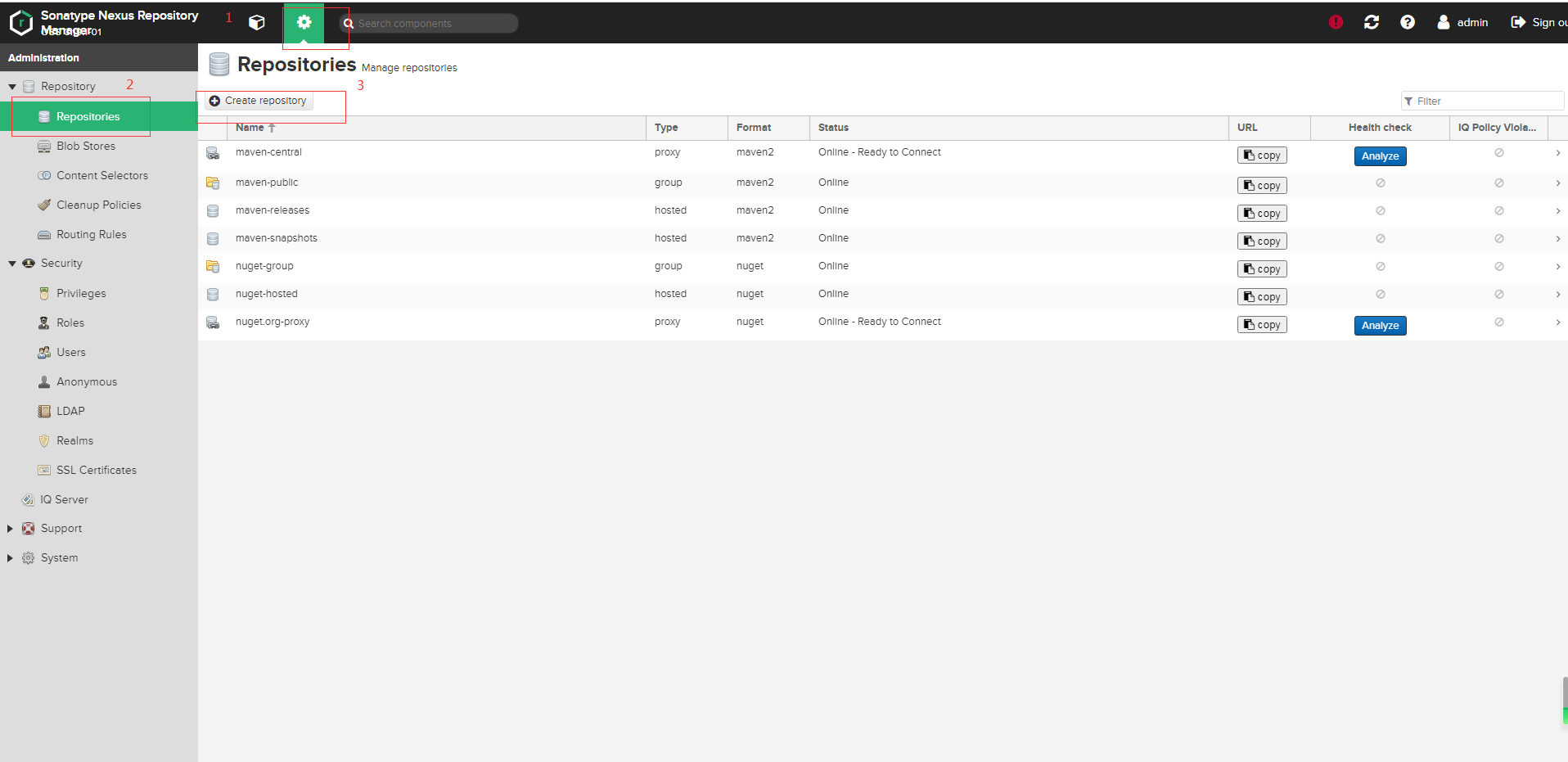Image resolution: width=1568 pixels, height=762 pixels.
Task: Open the Browse cube icon
Action: (257, 23)
